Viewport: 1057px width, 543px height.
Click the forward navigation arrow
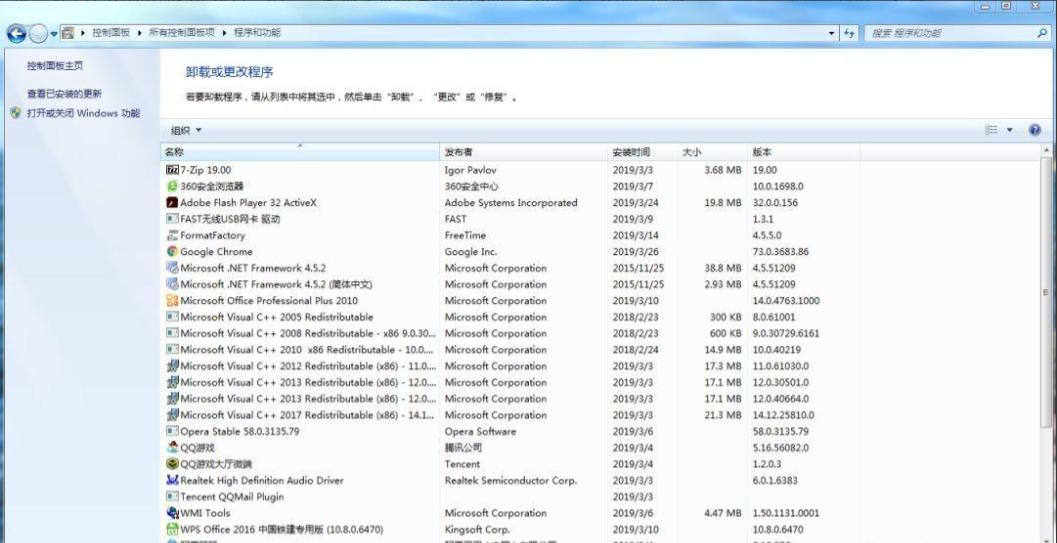38,33
